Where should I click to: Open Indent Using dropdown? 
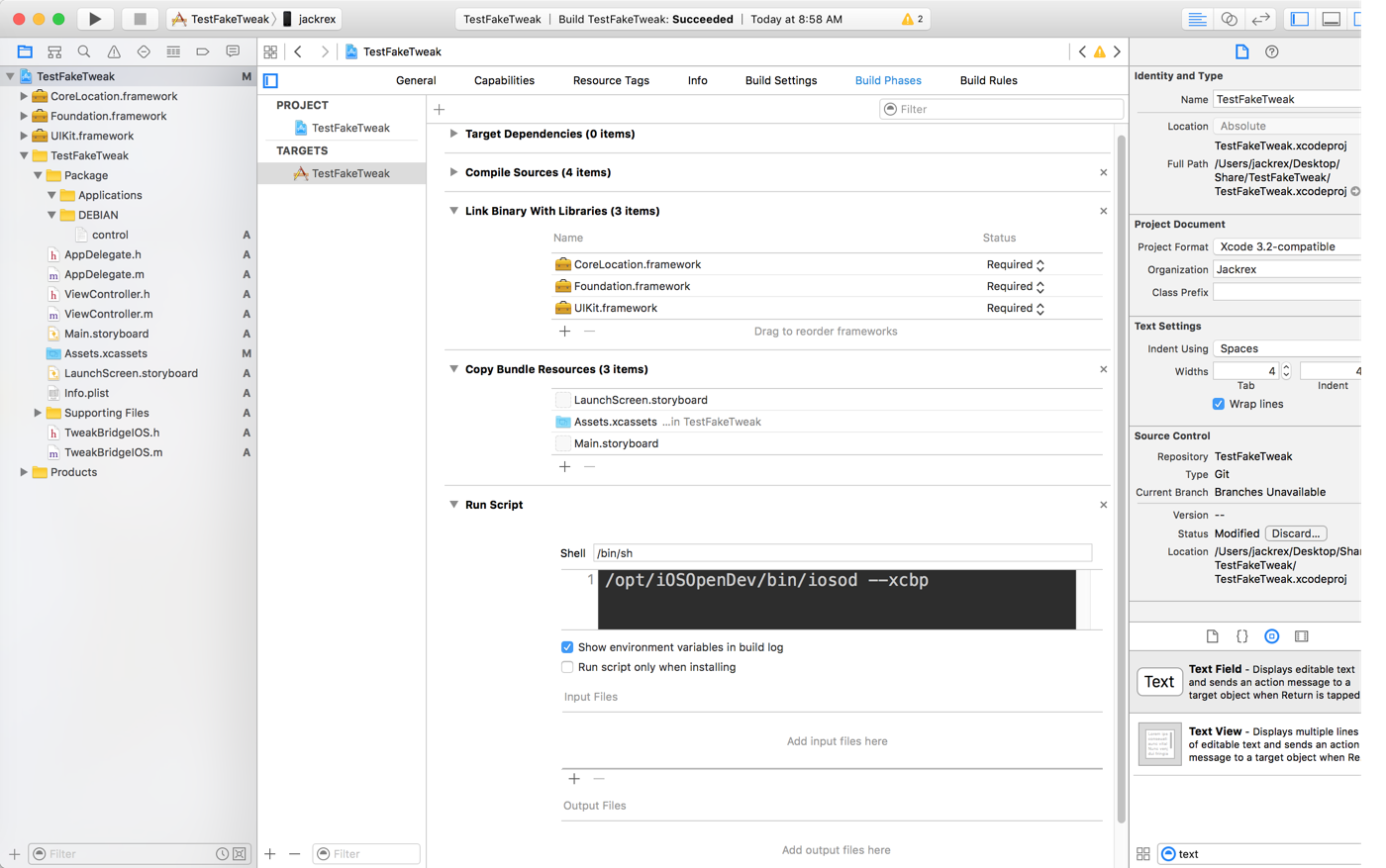(x=1287, y=348)
